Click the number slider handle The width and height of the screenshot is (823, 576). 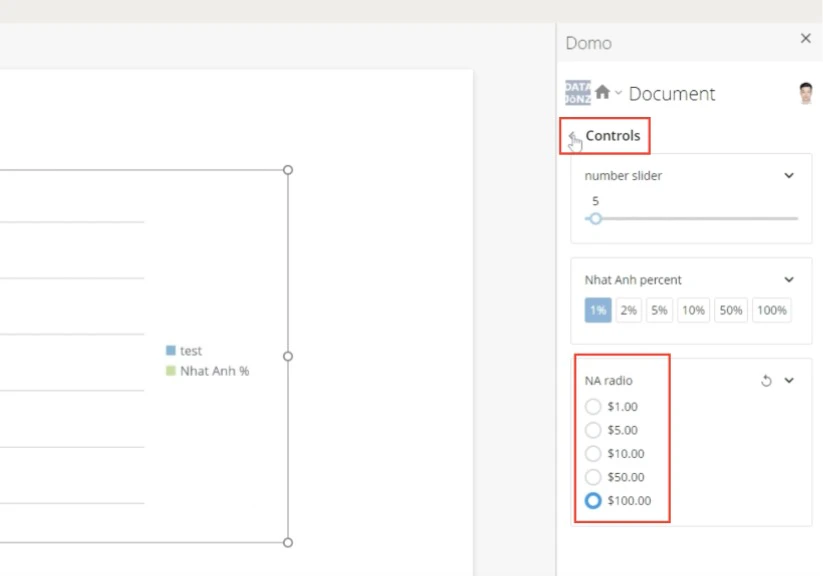click(x=595, y=218)
